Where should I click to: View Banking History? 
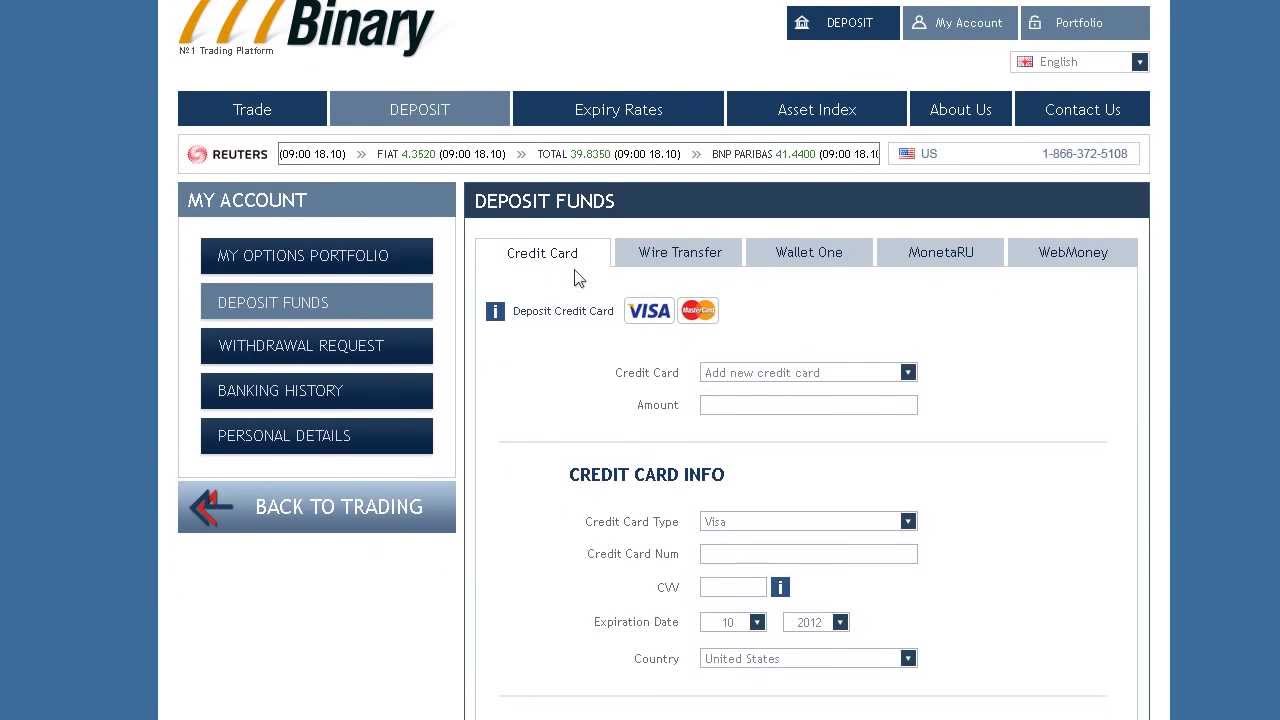(x=317, y=391)
